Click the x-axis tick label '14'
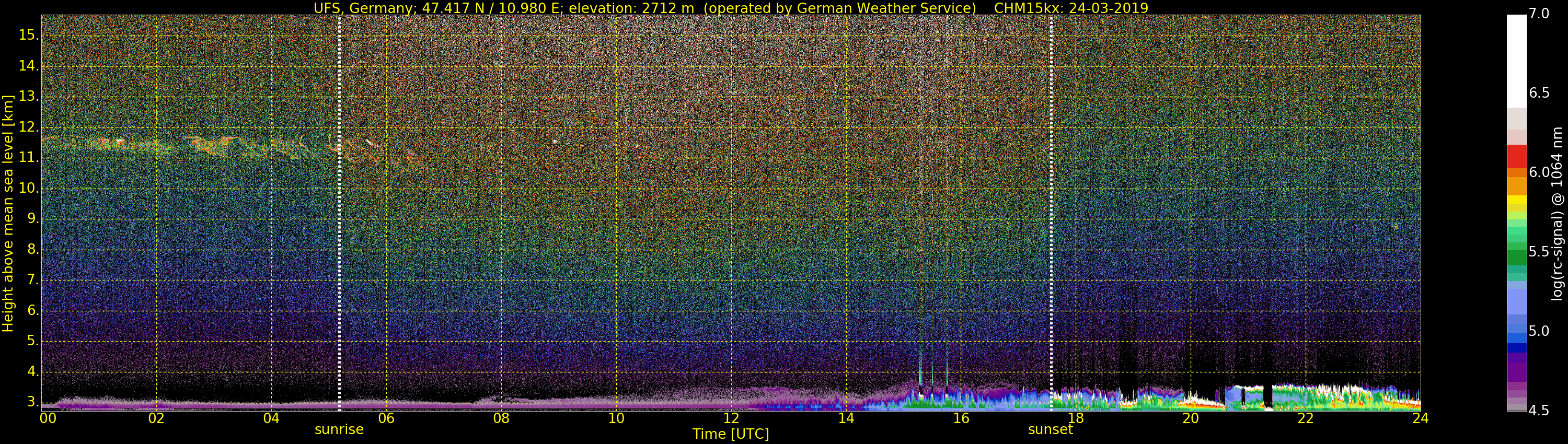Image resolution: width=1568 pixels, height=444 pixels. coord(846,418)
